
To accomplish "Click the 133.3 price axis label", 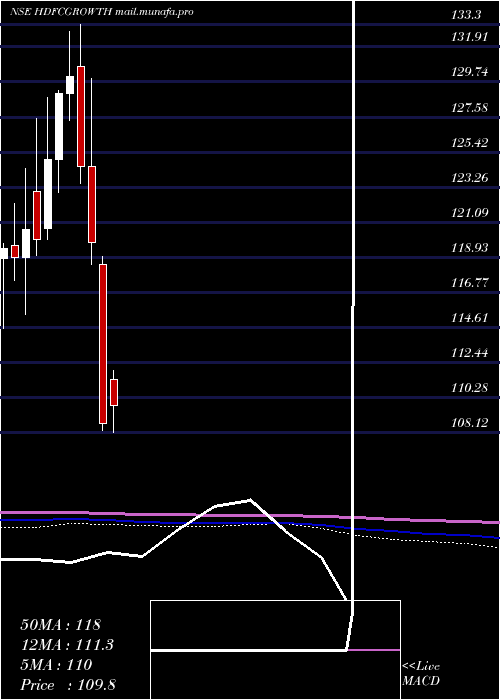I will click(467, 15).
